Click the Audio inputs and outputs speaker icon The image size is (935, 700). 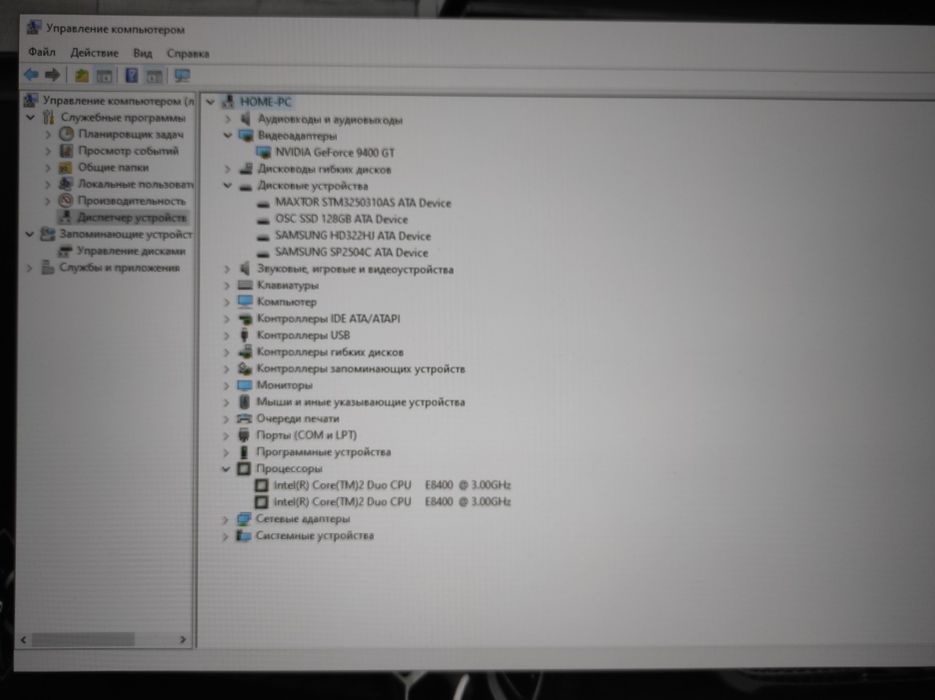pos(245,119)
